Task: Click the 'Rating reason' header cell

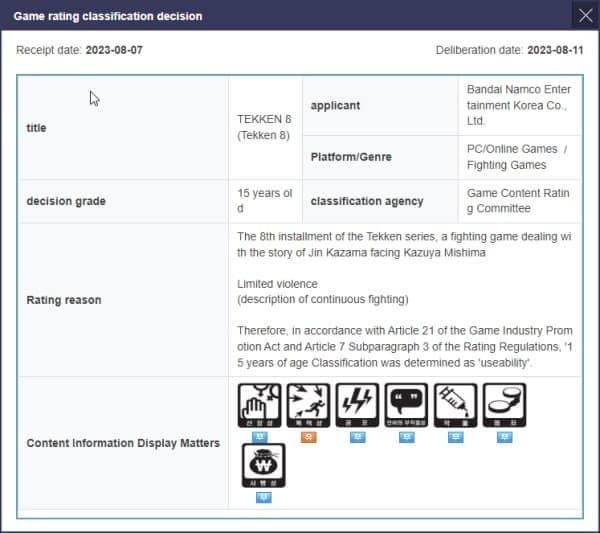Action: (x=123, y=300)
